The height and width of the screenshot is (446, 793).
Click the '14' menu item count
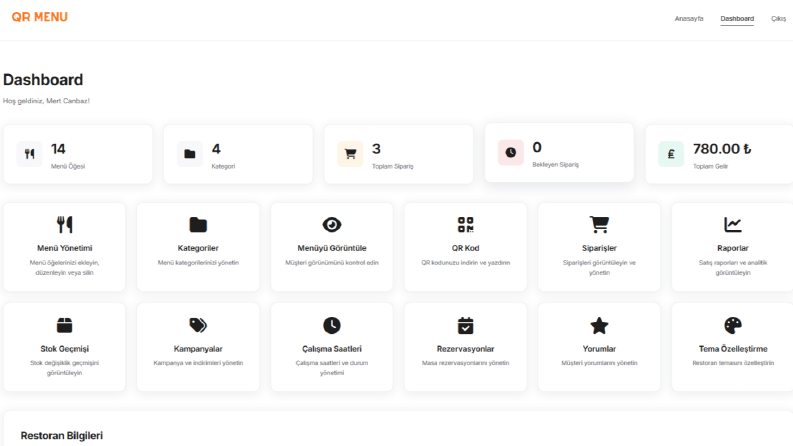click(58, 149)
